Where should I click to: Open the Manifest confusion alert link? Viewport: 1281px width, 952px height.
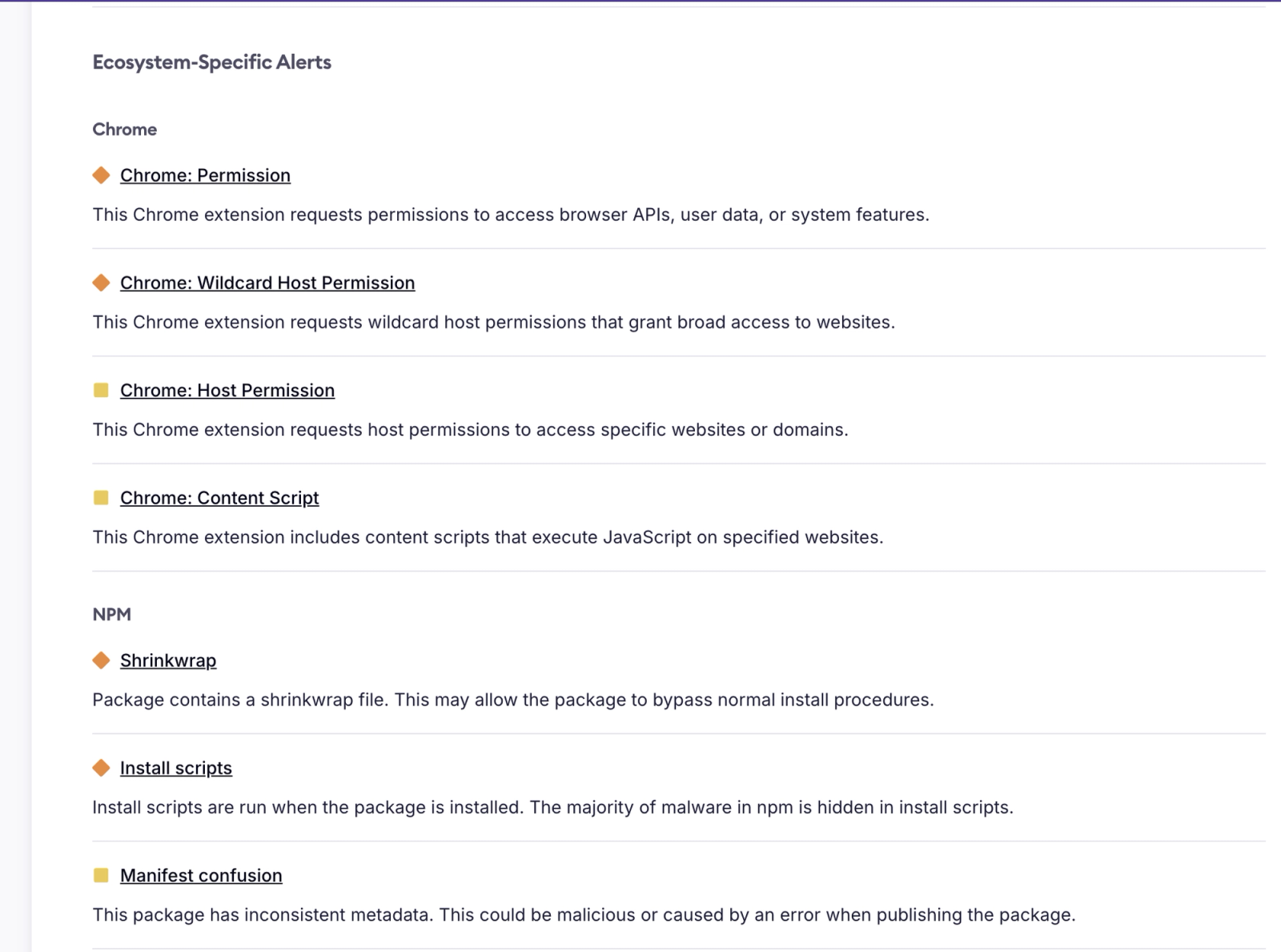click(x=201, y=875)
